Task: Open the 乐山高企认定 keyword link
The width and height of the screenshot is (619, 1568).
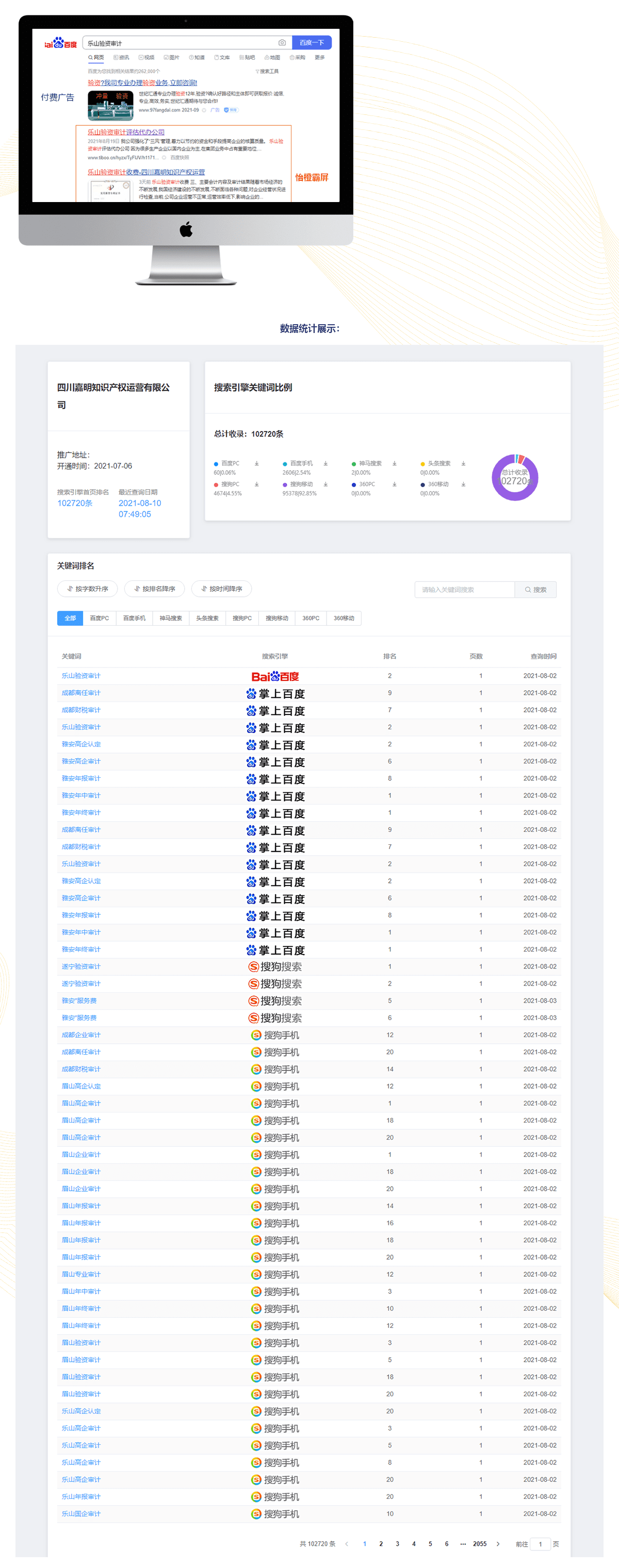Action: (81, 1411)
